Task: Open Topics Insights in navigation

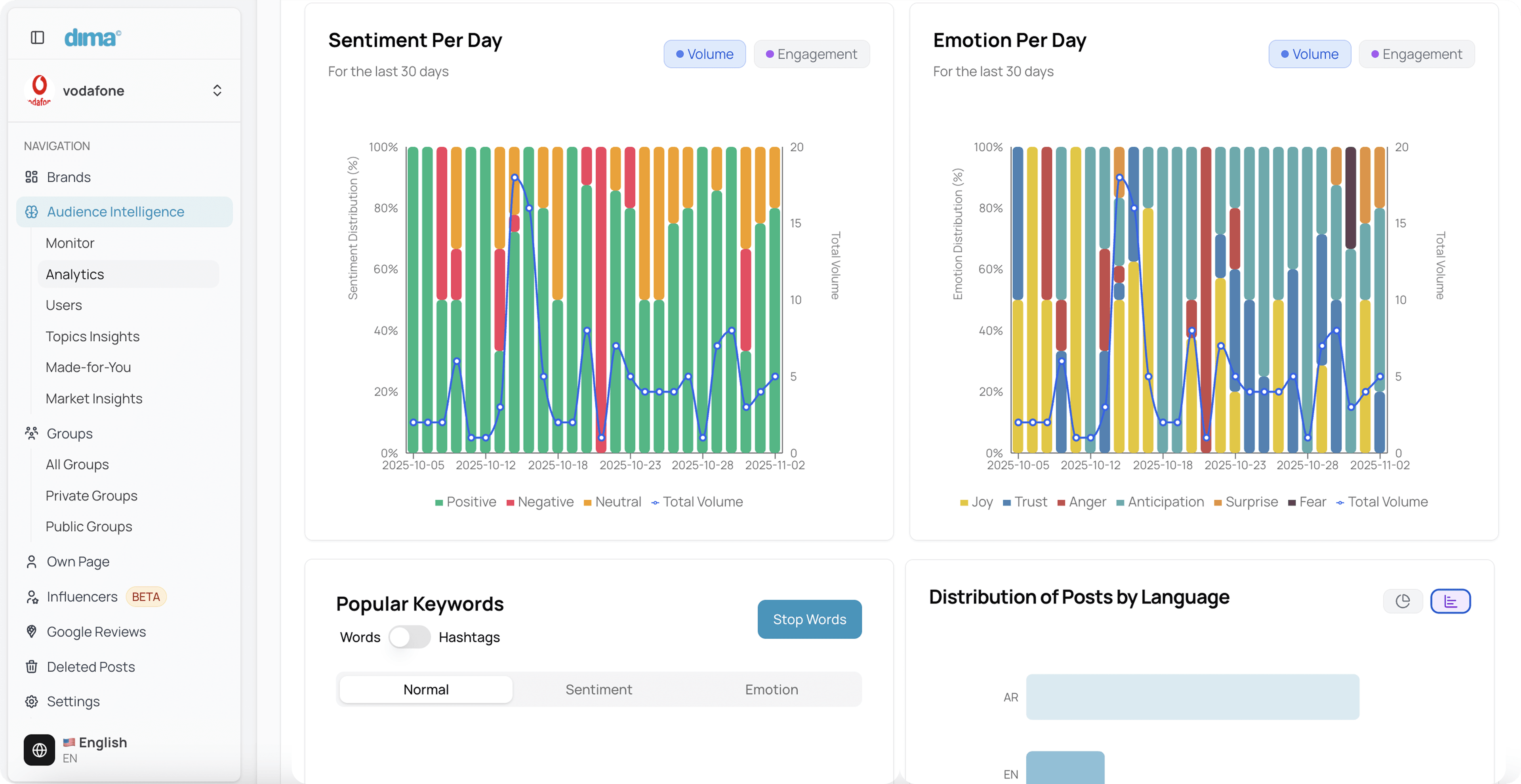Action: coord(93,337)
